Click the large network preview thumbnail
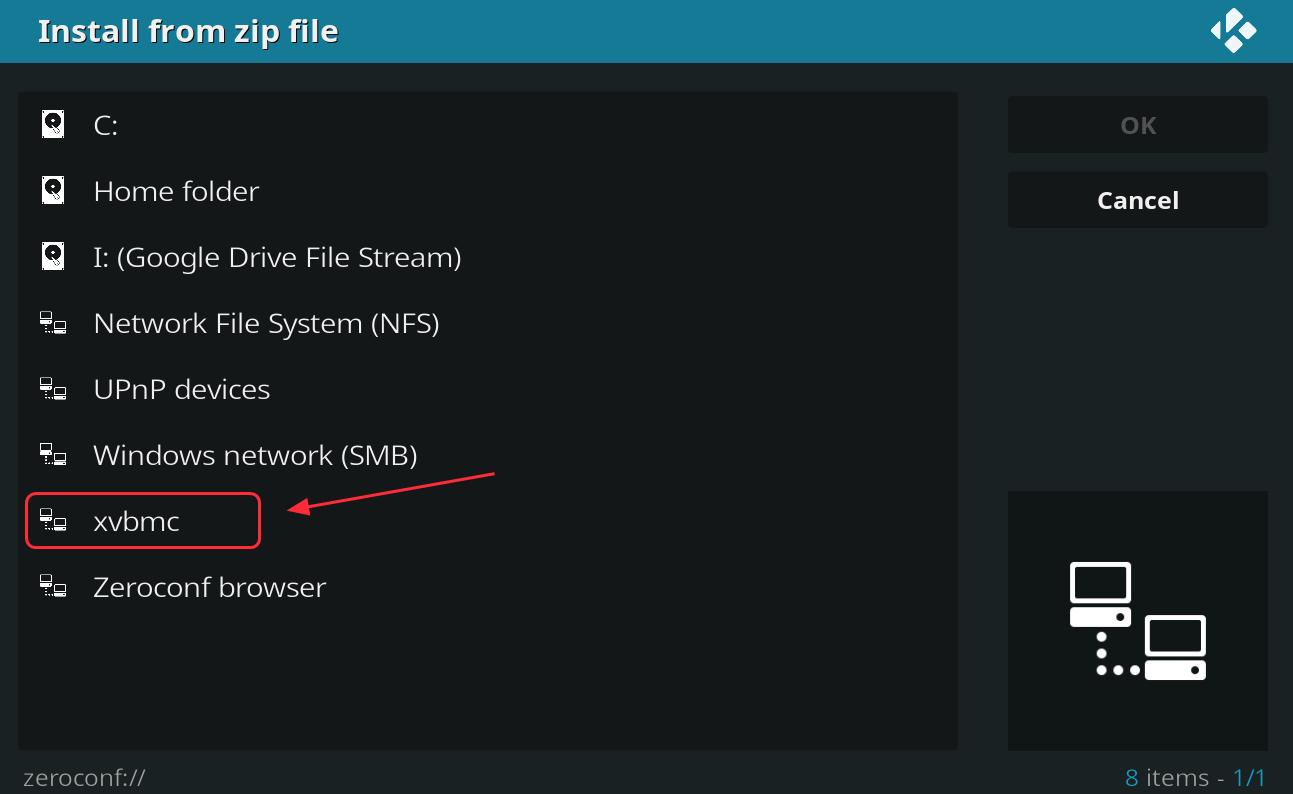1293x794 pixels. click(1138, 621)
